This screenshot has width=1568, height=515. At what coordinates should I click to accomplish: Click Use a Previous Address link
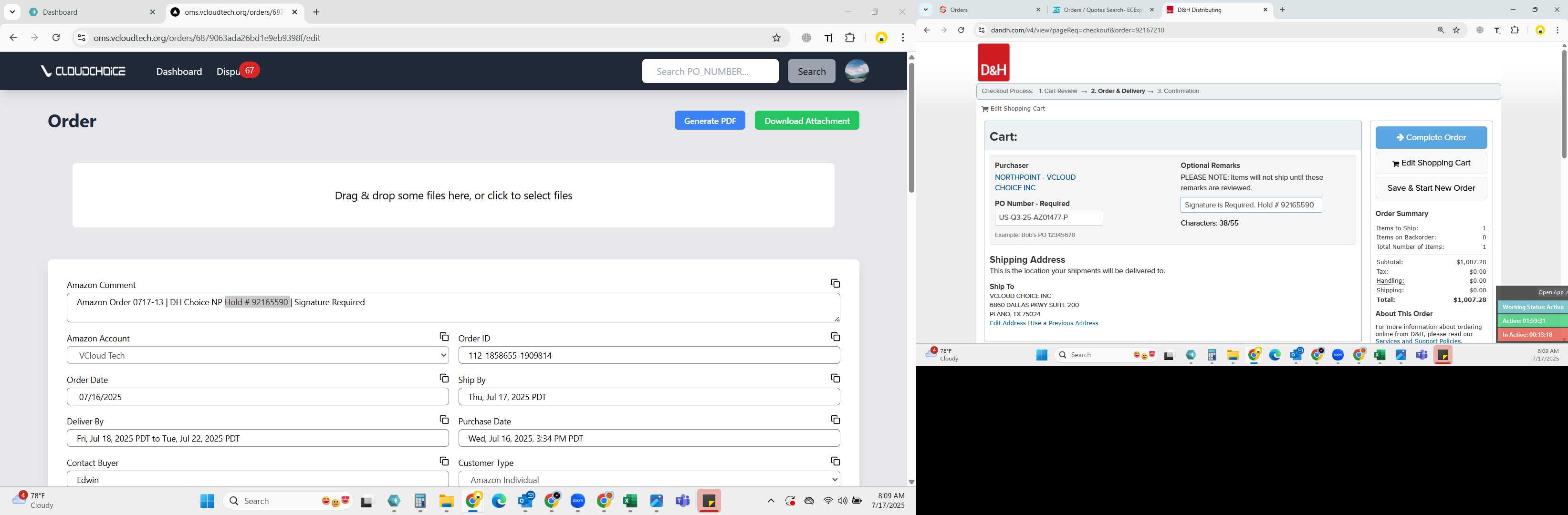(x=1064, y=323)
